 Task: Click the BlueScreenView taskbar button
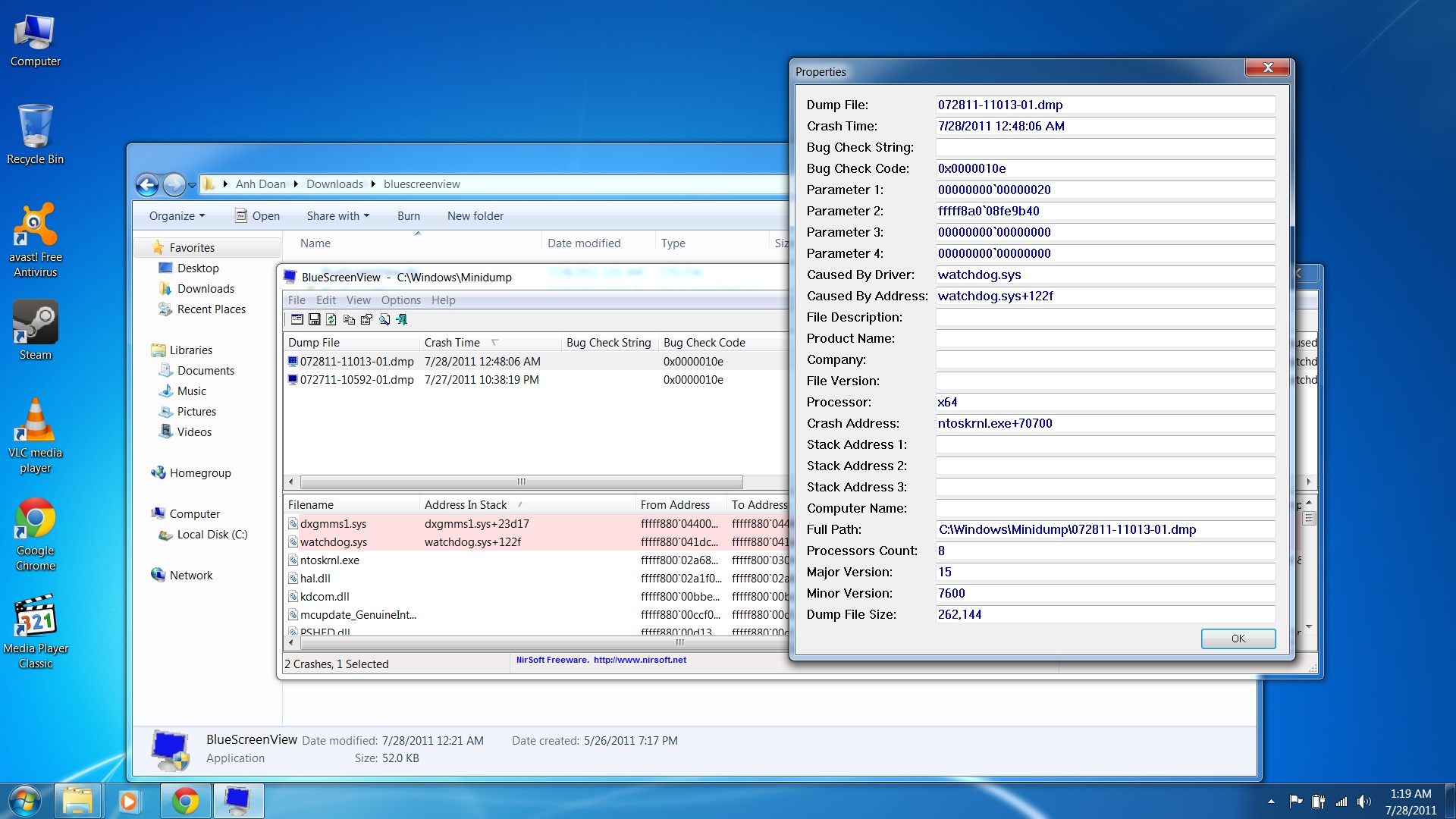[238, 801]
